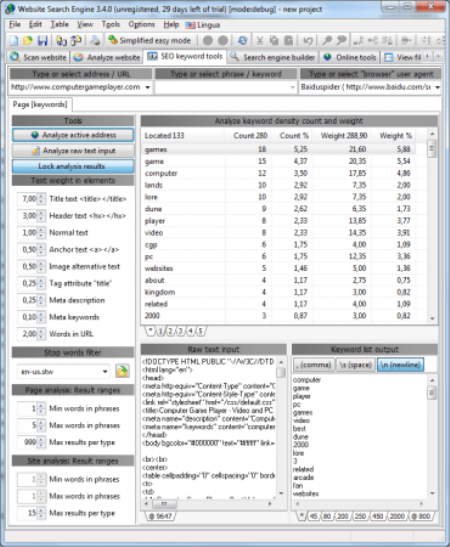This screenshot has height=547, width=450.
Task: Open the stop words file folder icon
Action: [122, 371]
